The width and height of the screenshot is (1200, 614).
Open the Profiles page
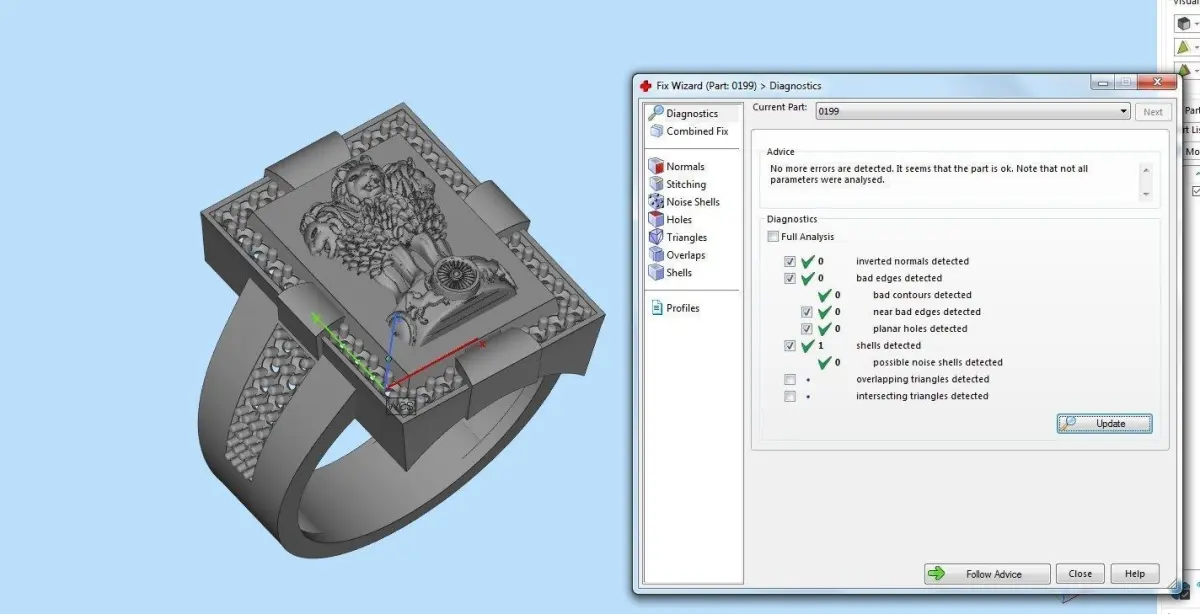pyautogui.click(x=675, y=308)
